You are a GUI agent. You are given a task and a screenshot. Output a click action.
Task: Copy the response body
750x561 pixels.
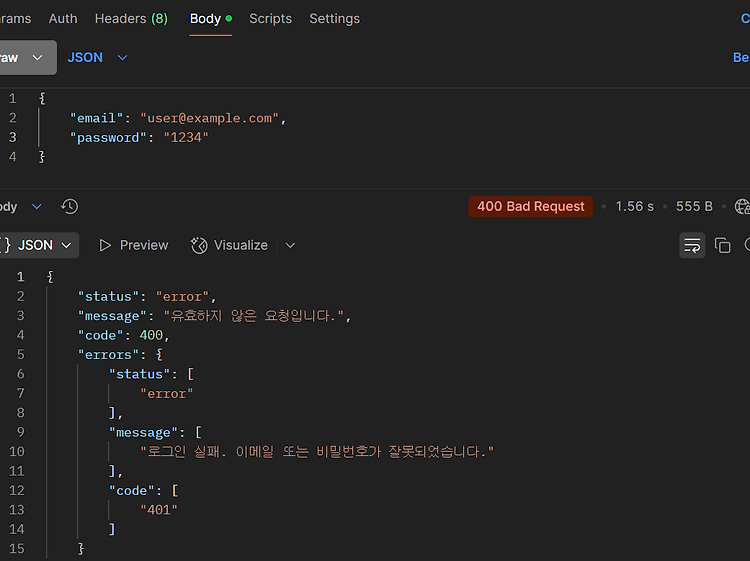pyautogui.click(x=722, y=245)
